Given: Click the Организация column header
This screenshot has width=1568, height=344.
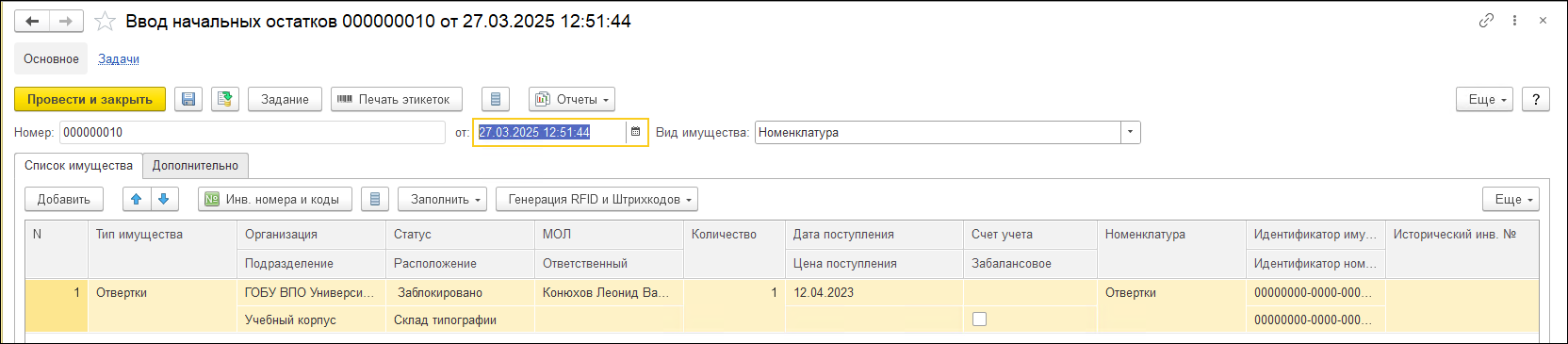Looking at the screenshot, I should pos(311,234).
